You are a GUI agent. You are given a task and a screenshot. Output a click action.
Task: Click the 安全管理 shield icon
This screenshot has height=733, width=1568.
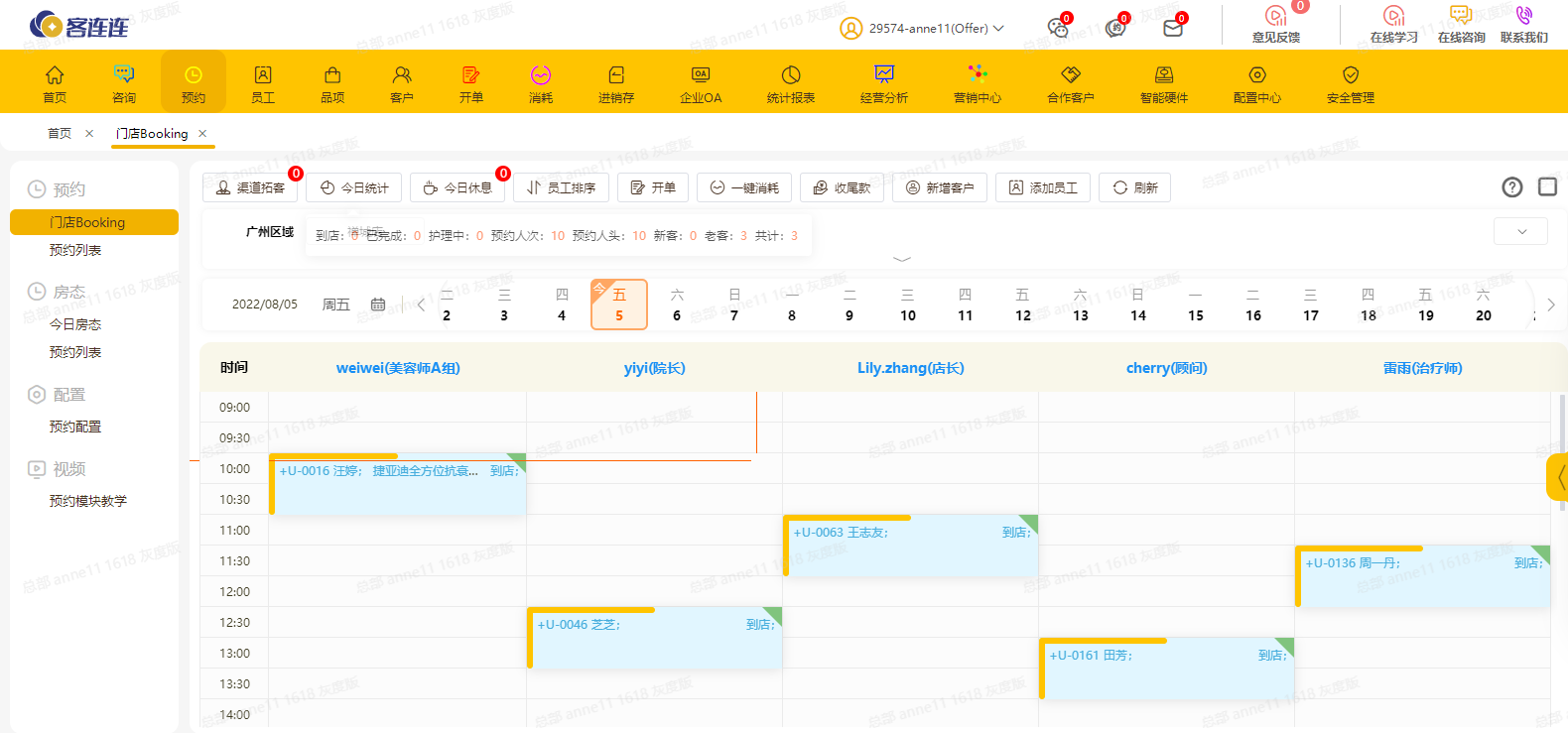1351,75
